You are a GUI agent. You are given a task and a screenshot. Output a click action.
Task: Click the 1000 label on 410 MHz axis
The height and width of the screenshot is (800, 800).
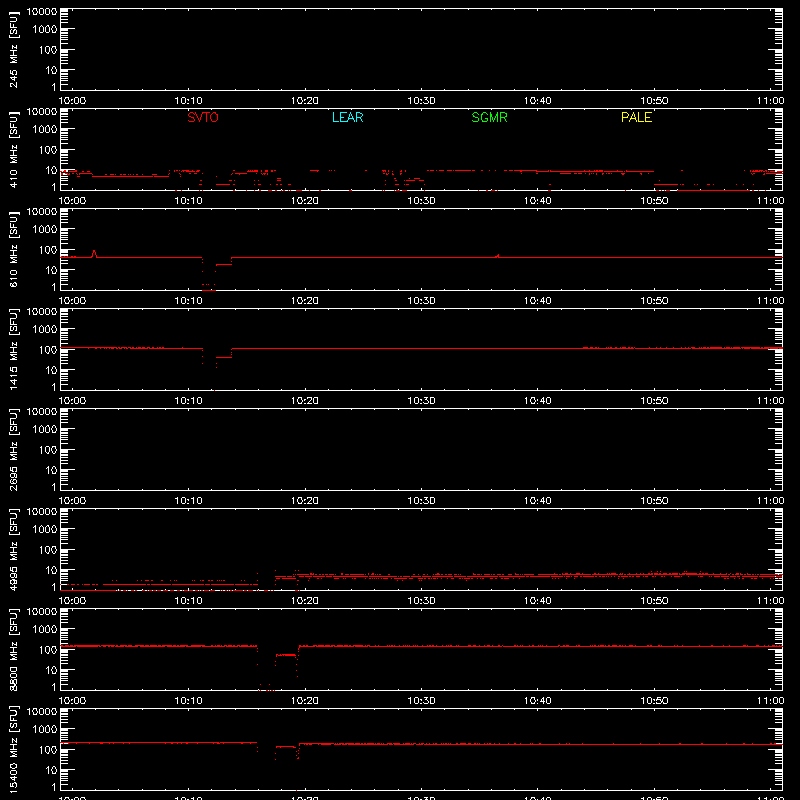coord(45,130)
